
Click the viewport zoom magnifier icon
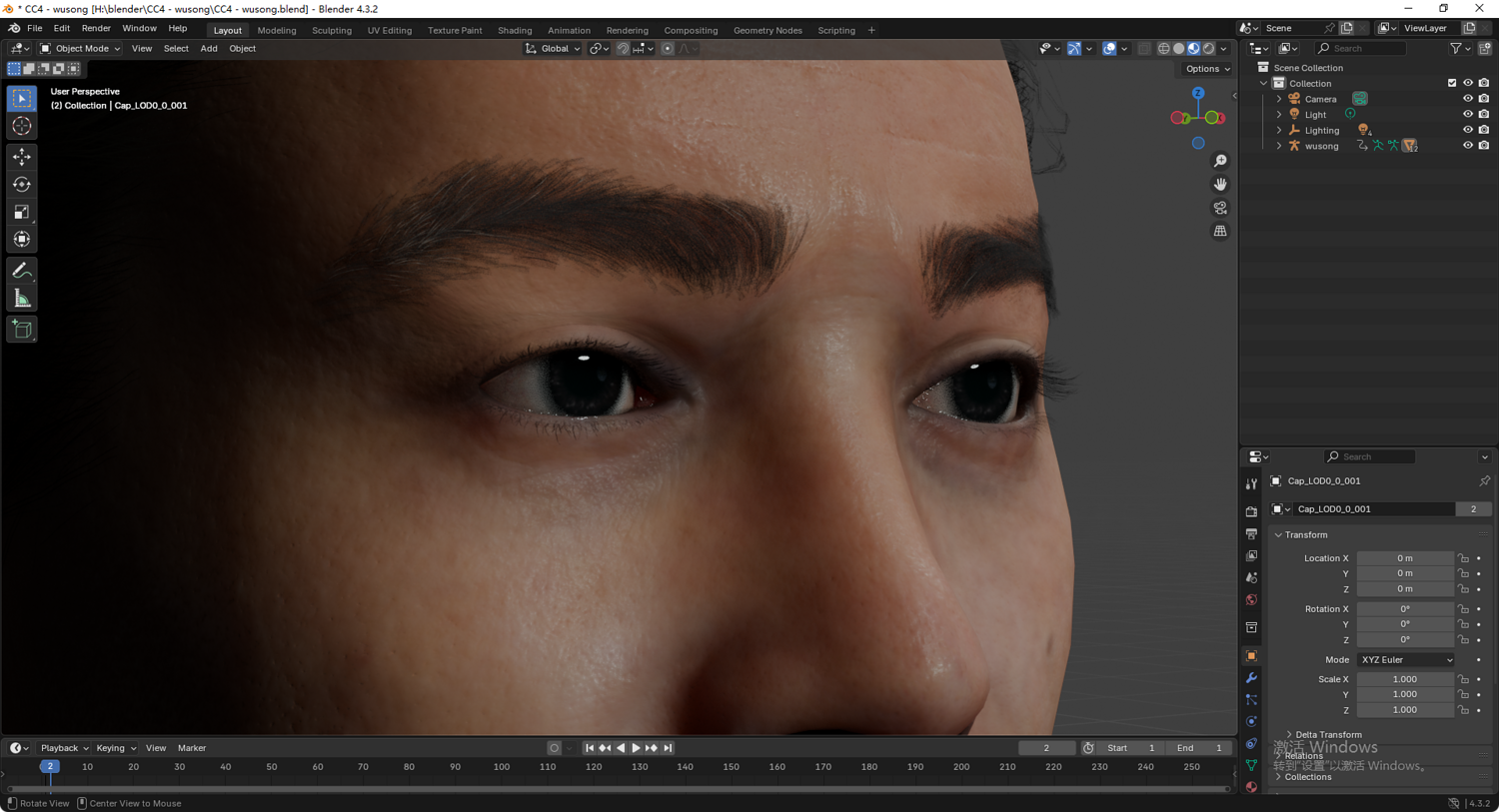(x=1220, y=161)
